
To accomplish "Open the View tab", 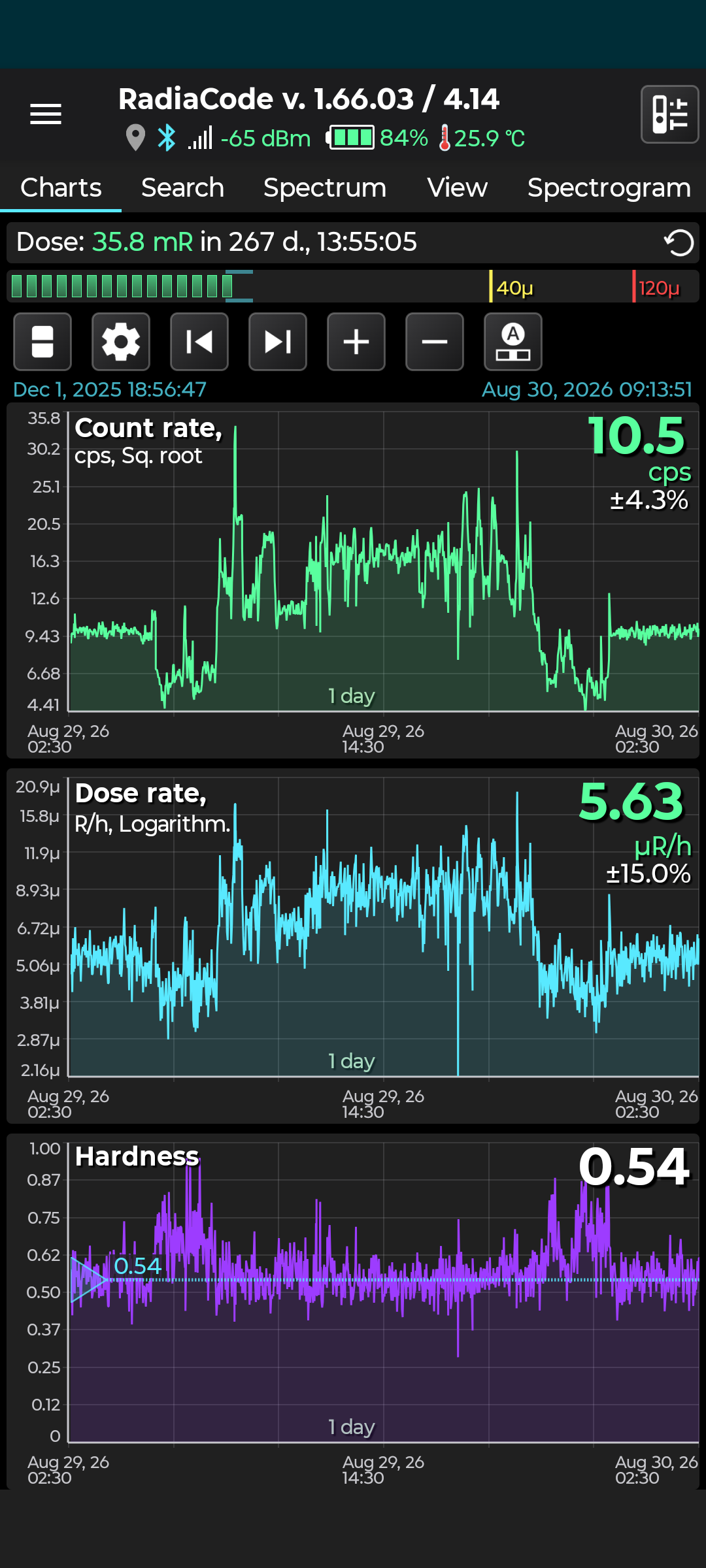I will [x=458, y=188].
